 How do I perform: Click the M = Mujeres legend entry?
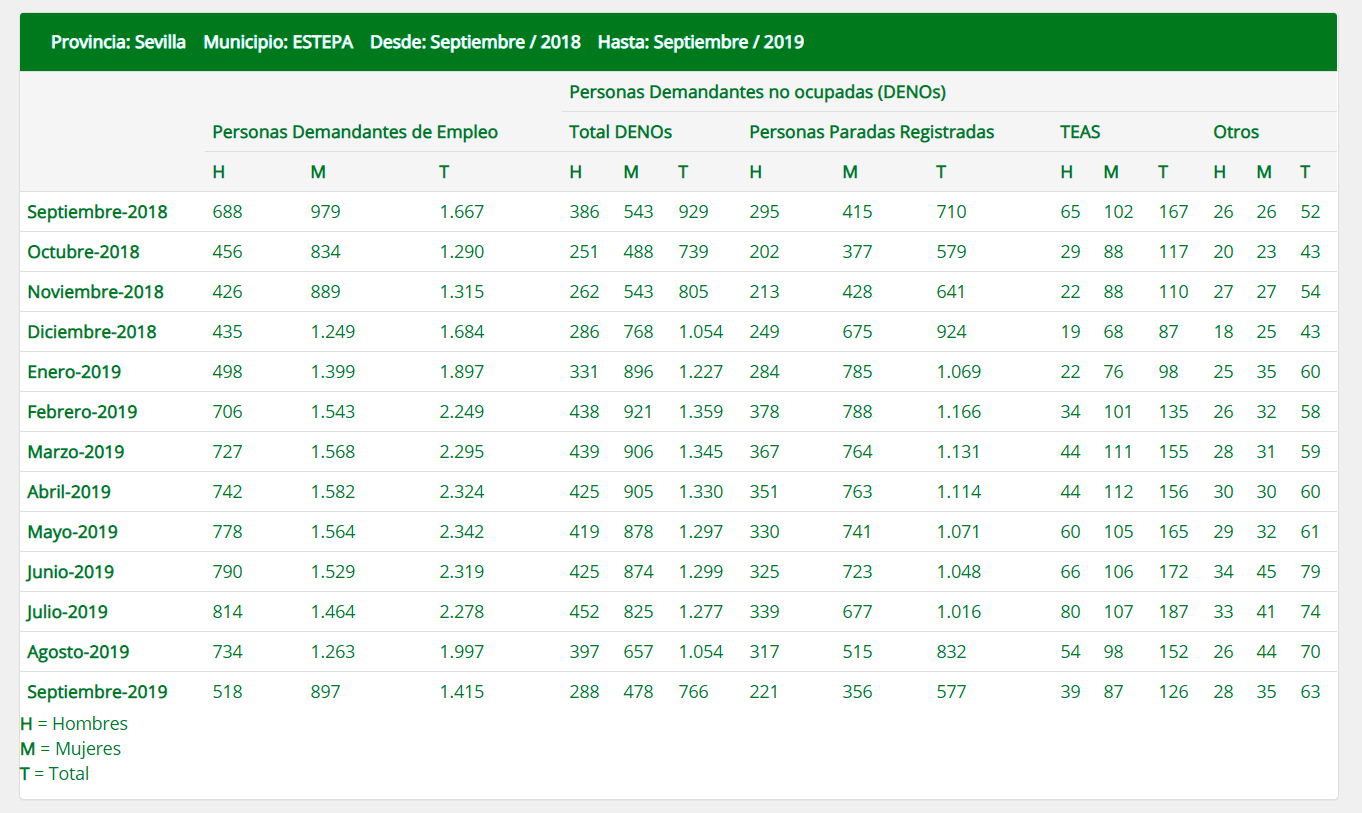click(70, 748)
